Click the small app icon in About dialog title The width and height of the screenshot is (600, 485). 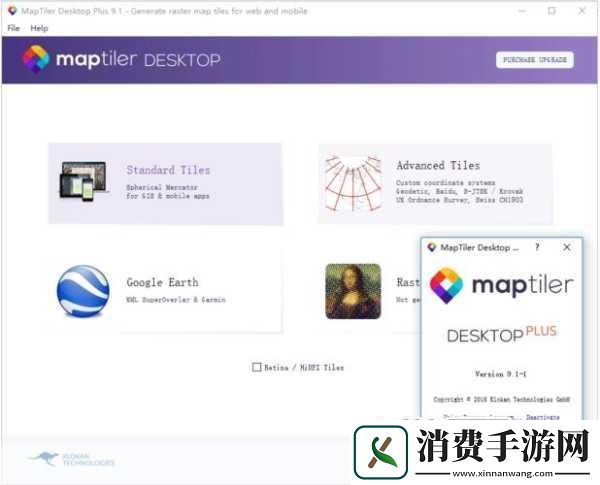pos(432,247)
